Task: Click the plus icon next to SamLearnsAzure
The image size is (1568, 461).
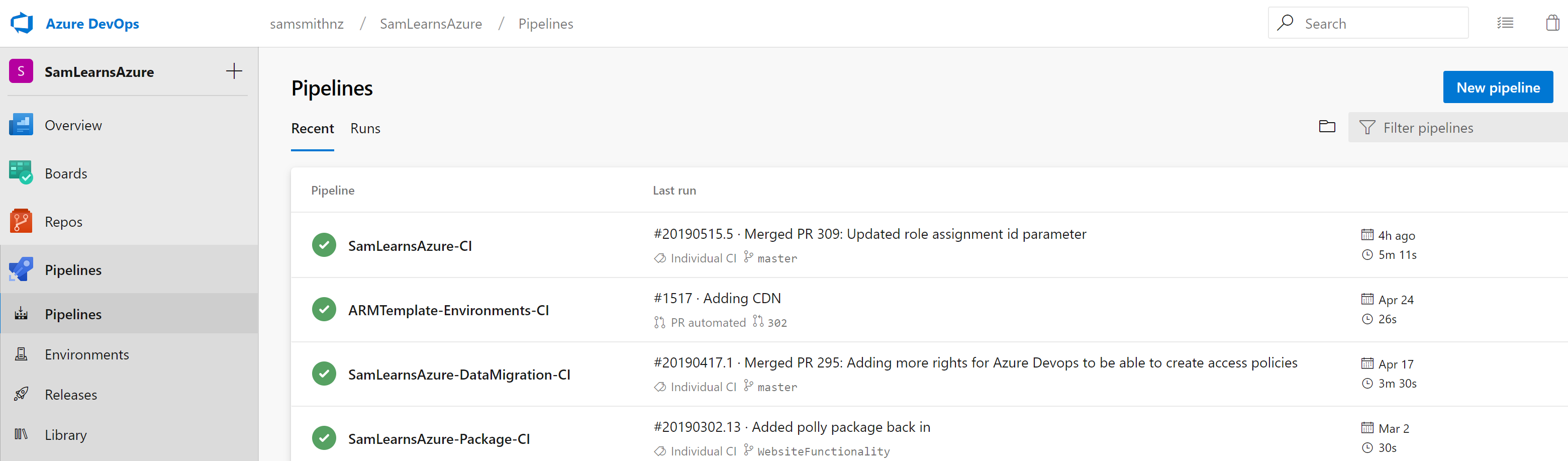Action: (x=234, y=71)
